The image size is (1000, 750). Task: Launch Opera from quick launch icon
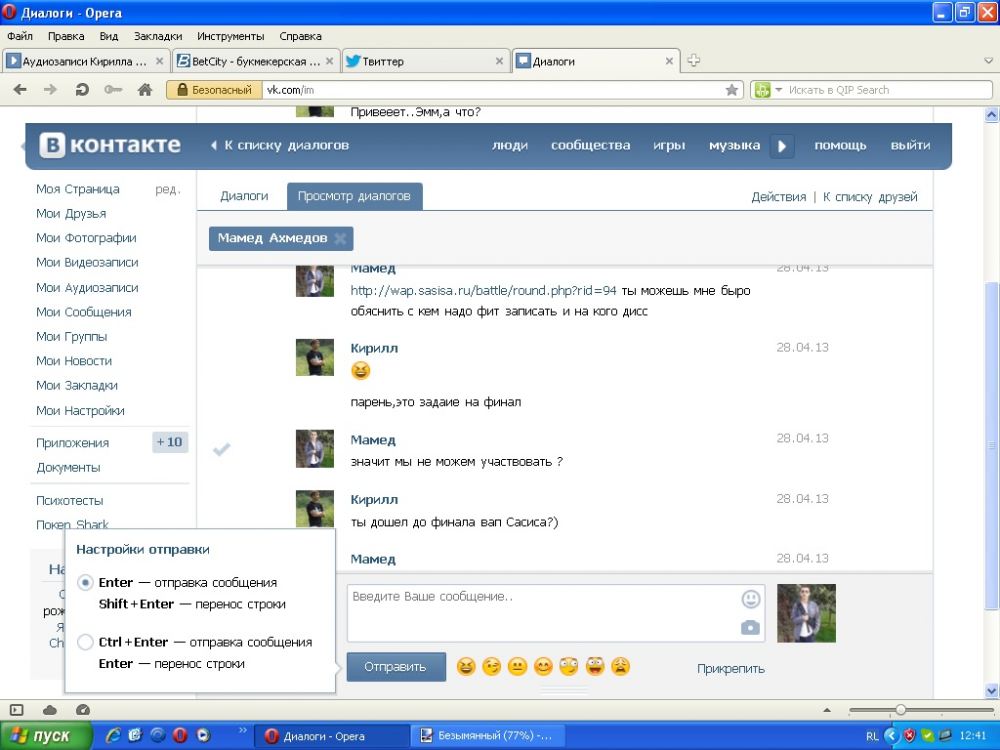pyautogui.click(x=180, y=735)
